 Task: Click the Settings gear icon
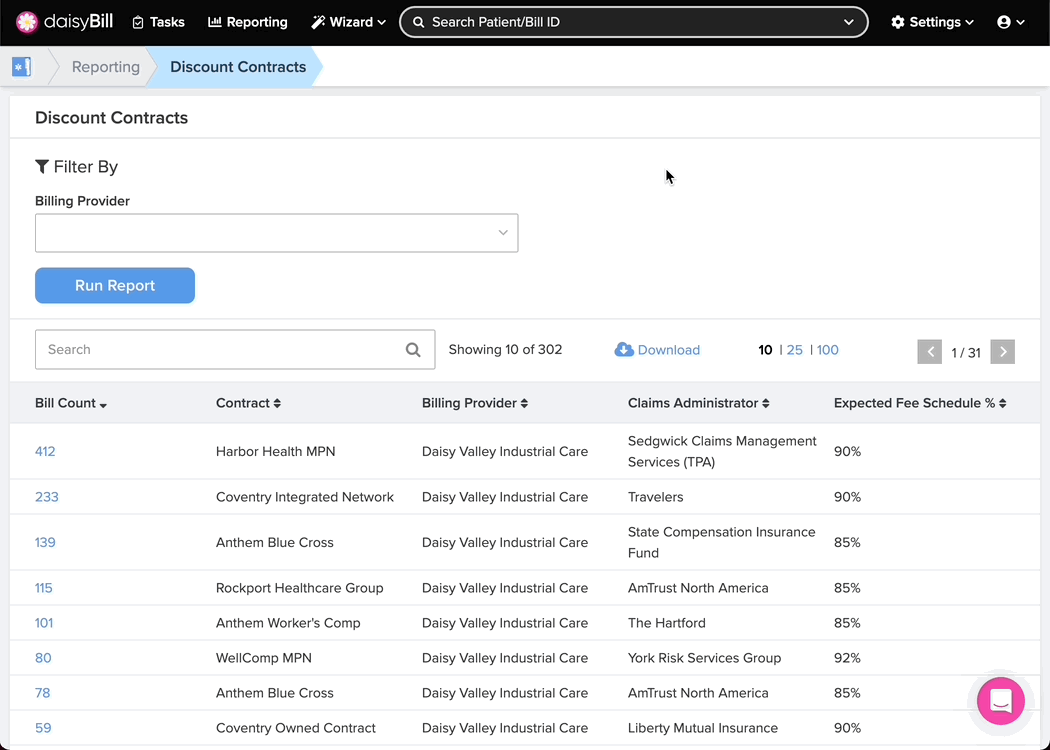pos(898,22)
